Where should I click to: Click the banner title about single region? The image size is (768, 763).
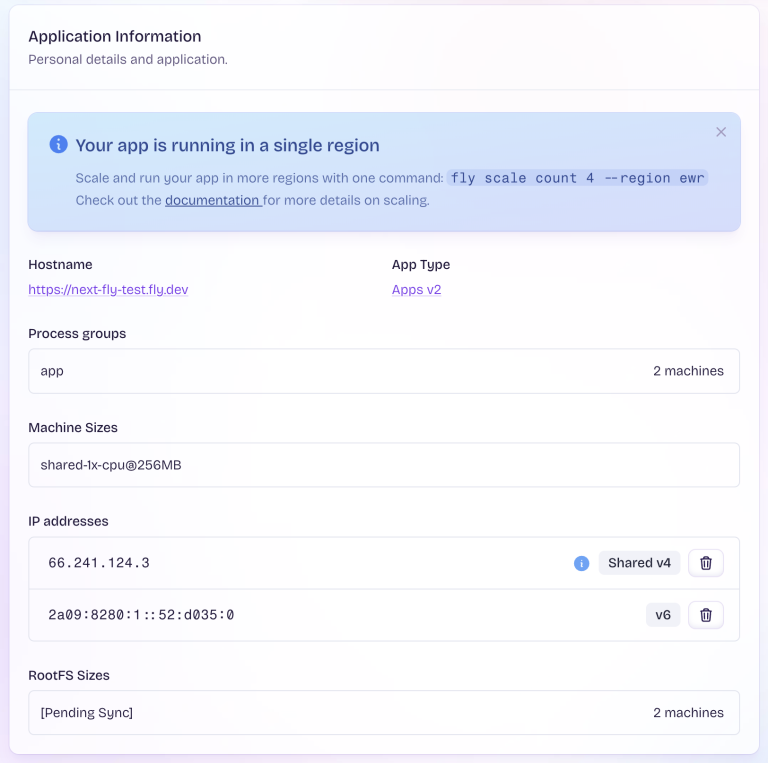[x=227, y=145]
